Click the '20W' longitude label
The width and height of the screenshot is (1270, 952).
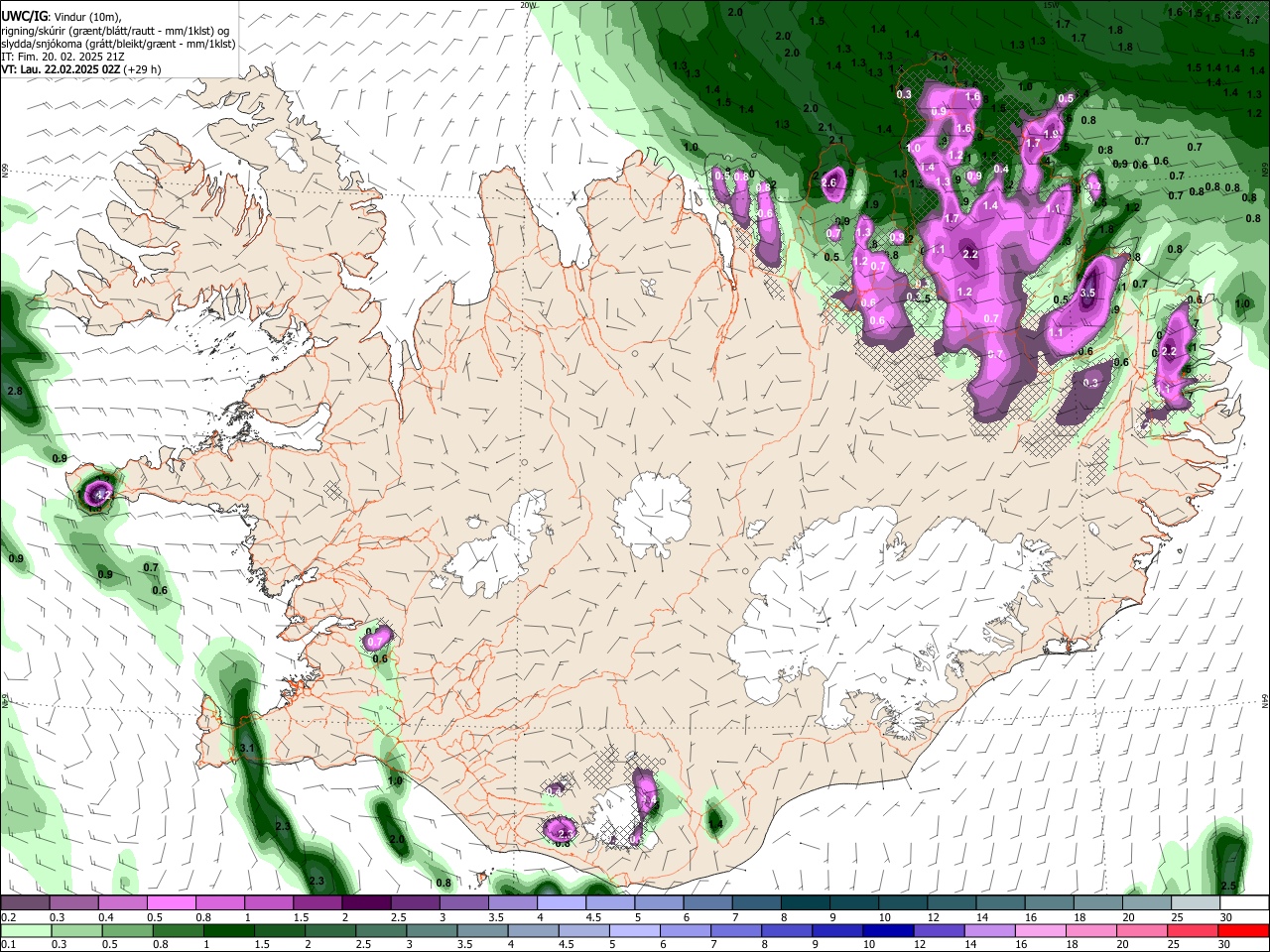(528, 5)
